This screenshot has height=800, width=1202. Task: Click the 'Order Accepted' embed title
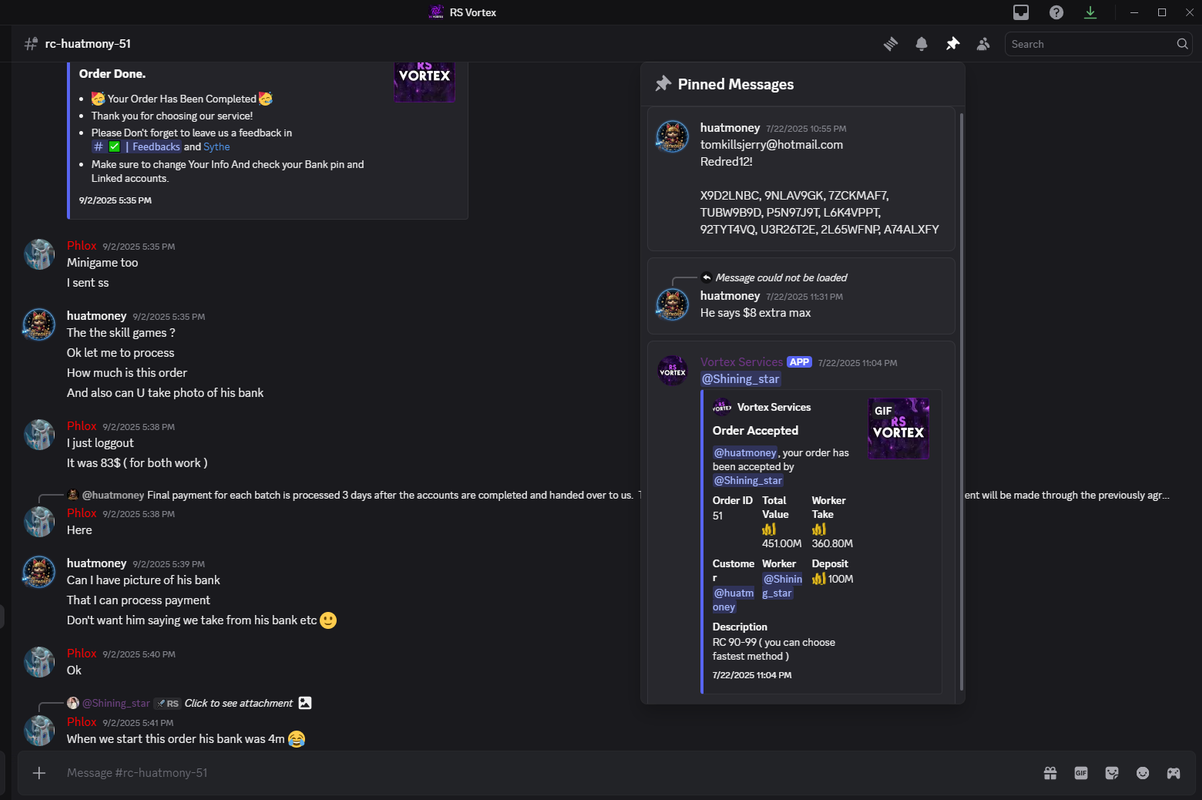tap(755, 431)
